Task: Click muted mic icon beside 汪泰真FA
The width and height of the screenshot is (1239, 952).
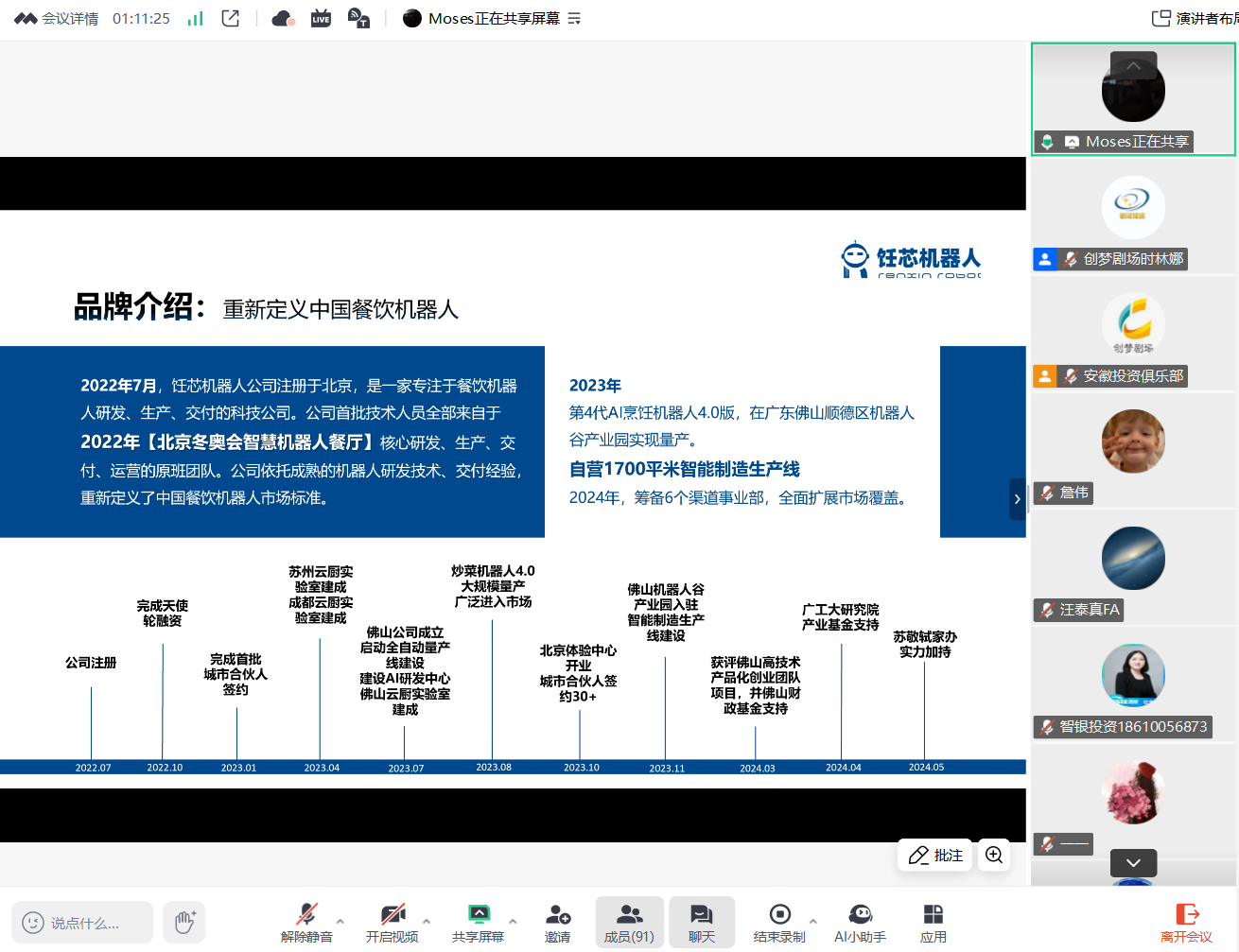Action: [1046, 610]
